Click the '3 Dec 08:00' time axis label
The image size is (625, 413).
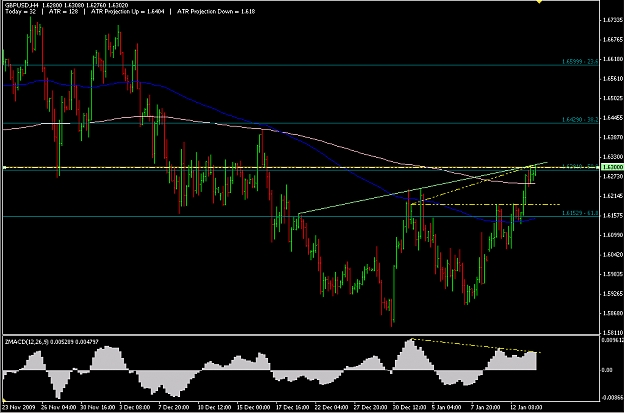(x=135, y=408)
